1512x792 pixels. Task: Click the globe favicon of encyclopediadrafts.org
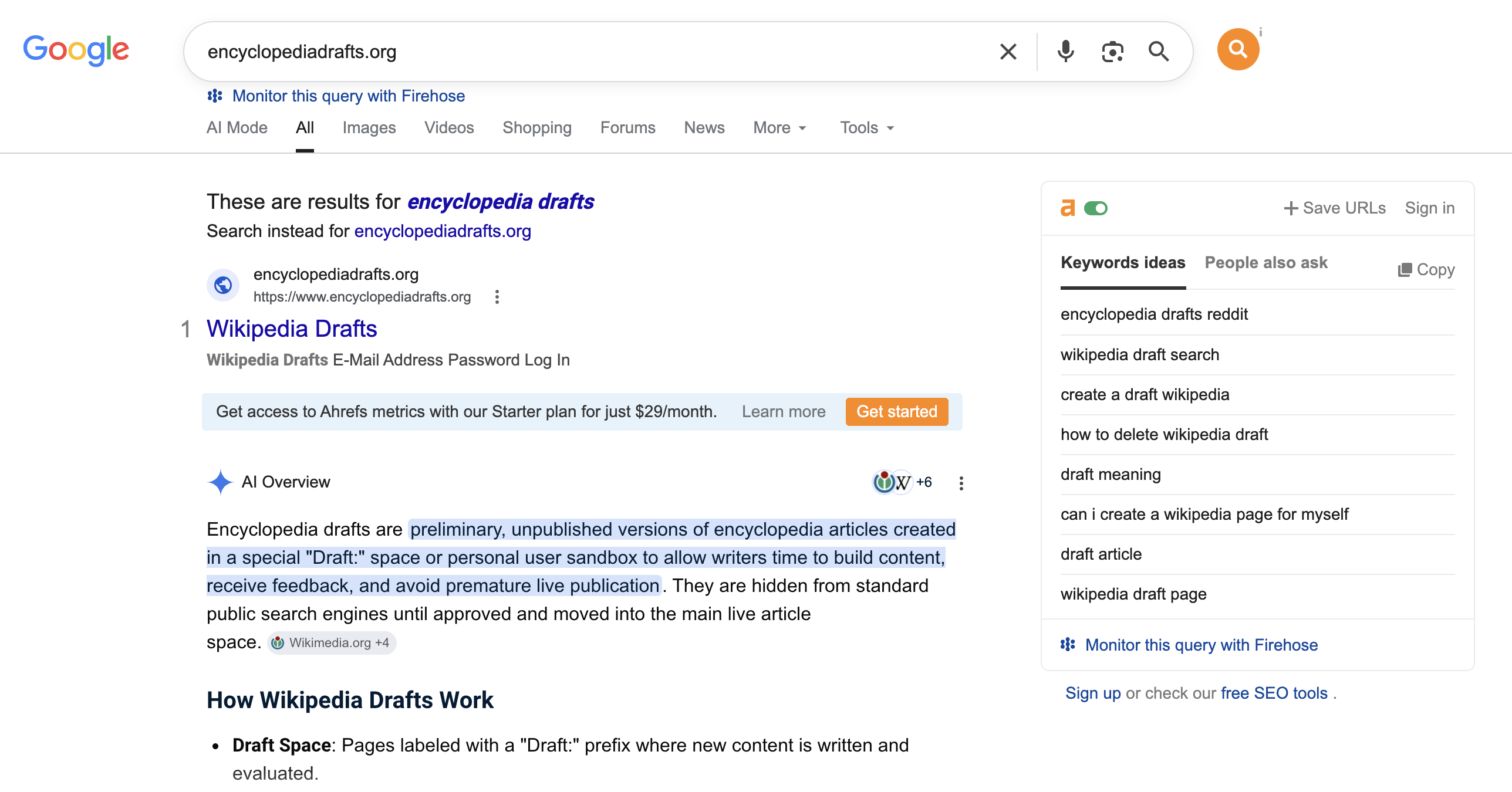pos(222,285)
